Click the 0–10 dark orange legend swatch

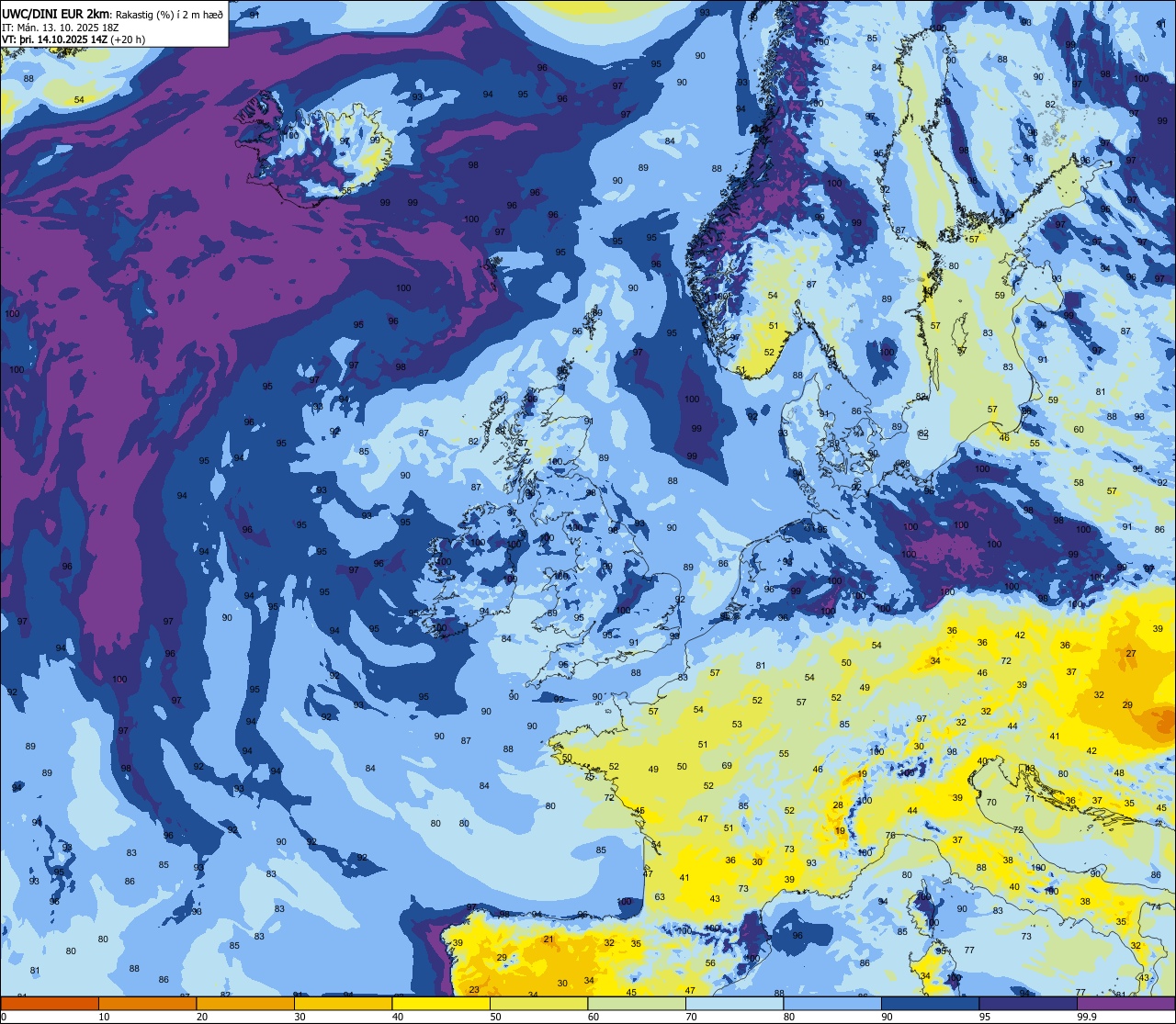tap(50, 1004)
